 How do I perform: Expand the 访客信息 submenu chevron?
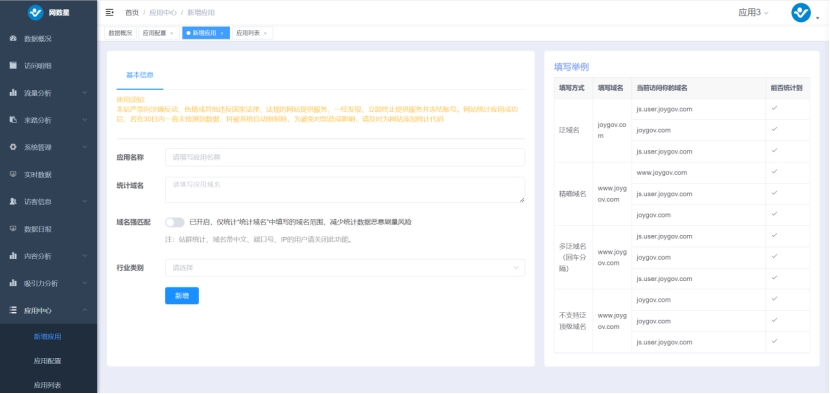85,202
